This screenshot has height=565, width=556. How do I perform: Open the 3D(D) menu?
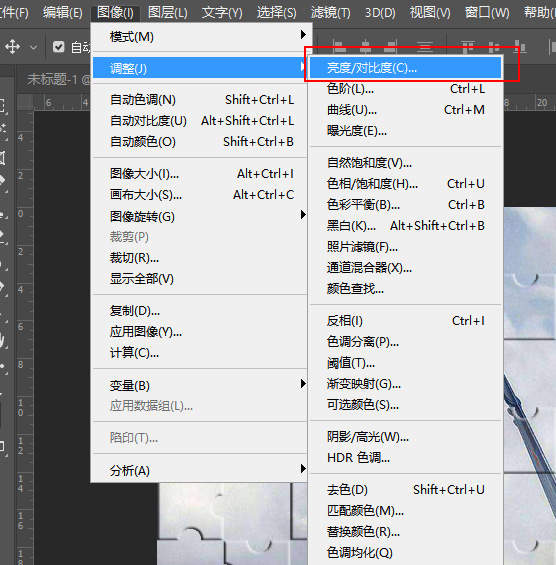380,13
